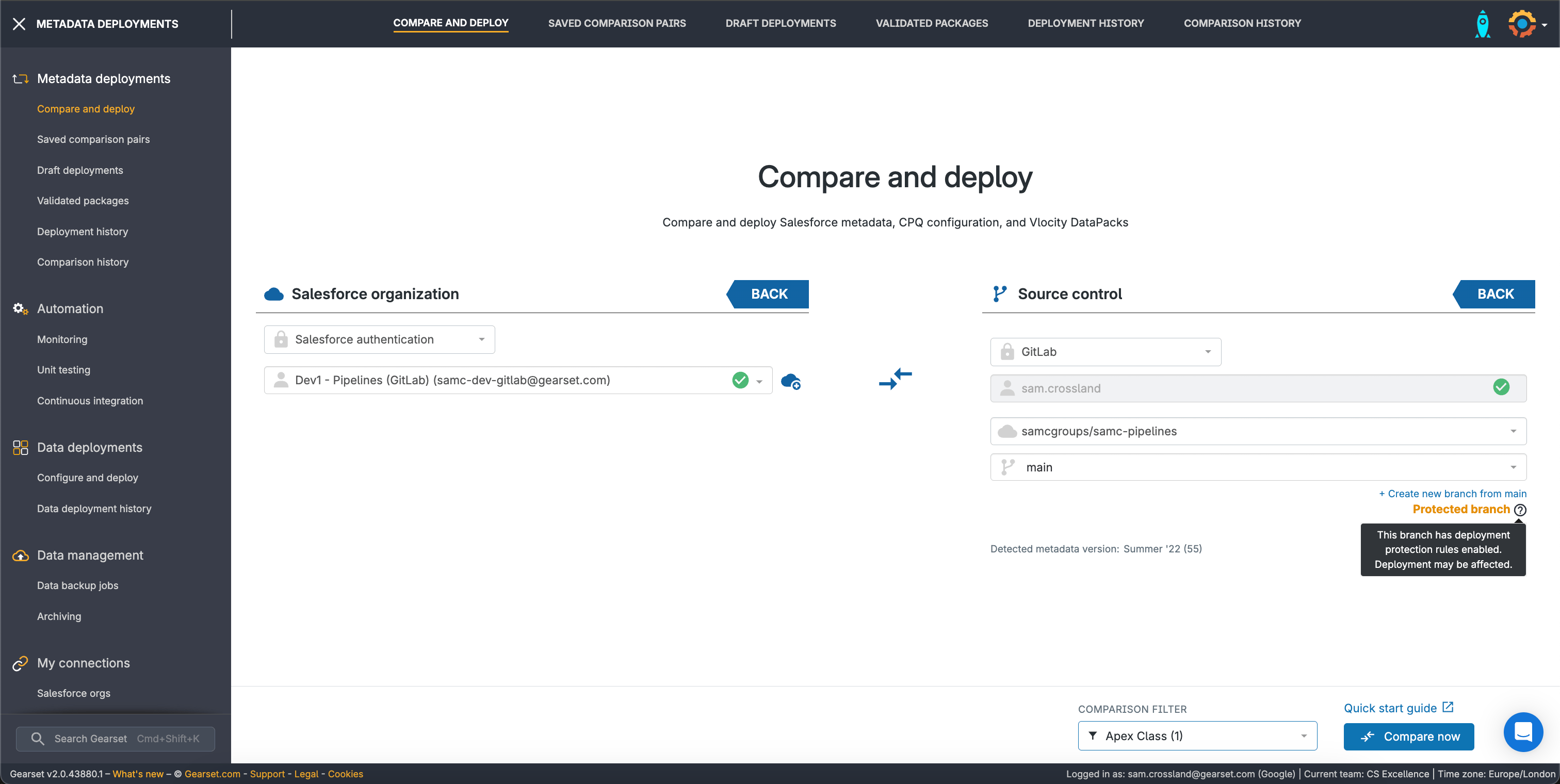The height and width of the screenshot is (784, 1560).
Task: Click the Search Gearset input field
Action: (x=115, y=739)
